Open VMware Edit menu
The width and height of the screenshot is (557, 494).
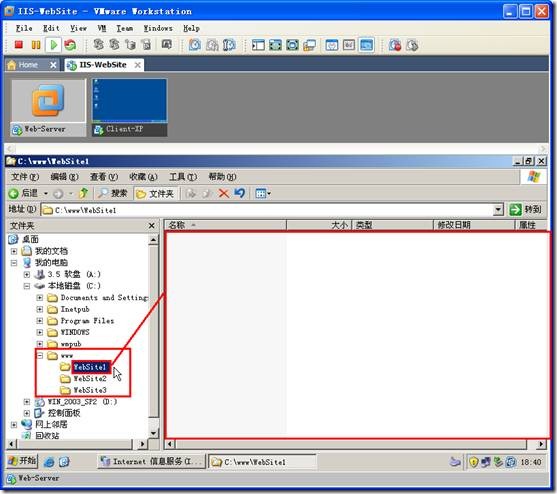coord(51,28)
